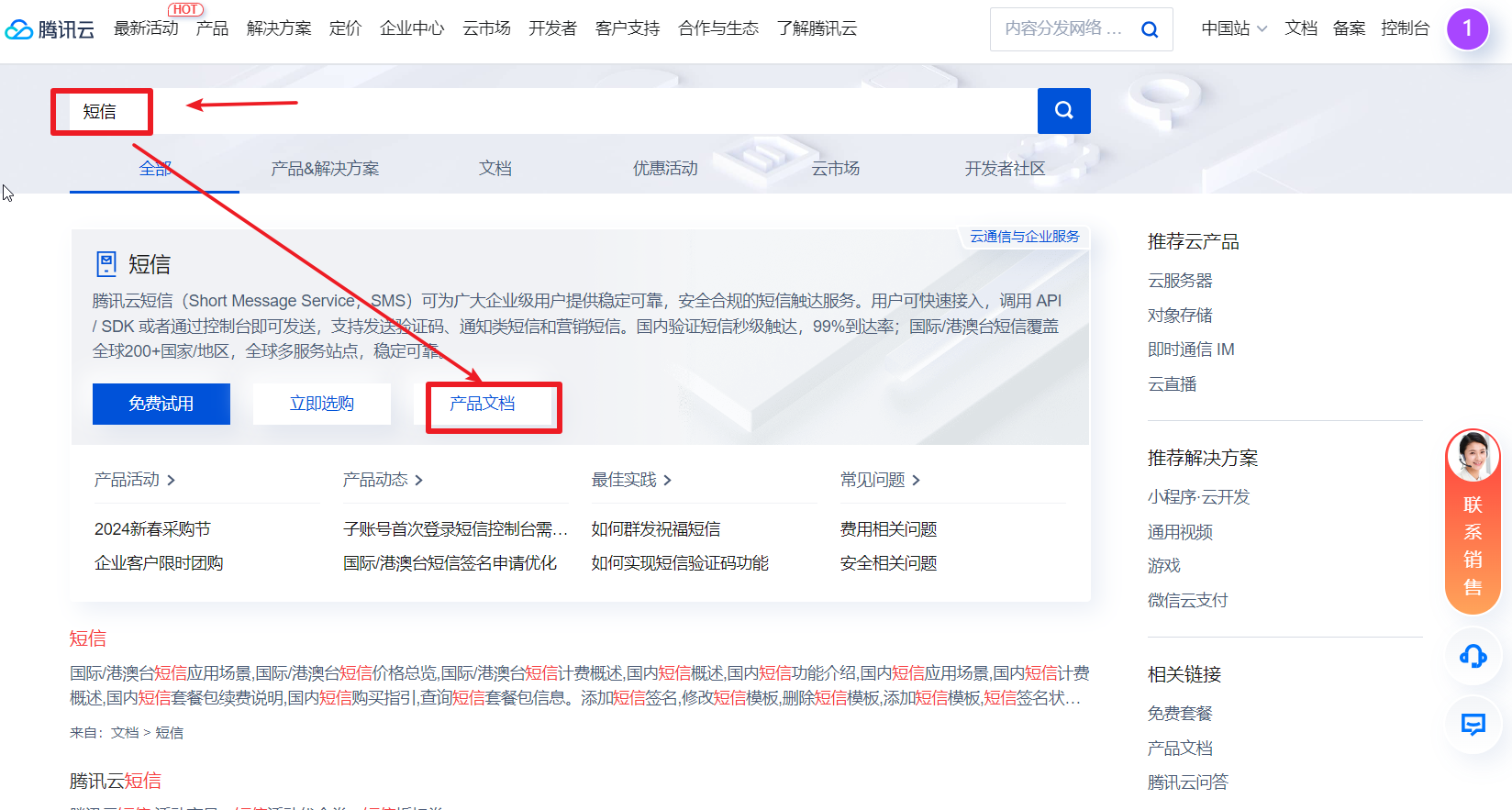Open 国际/港澳台短信签名申请优化 link
1512x810 pixels.
coord(450,563)
